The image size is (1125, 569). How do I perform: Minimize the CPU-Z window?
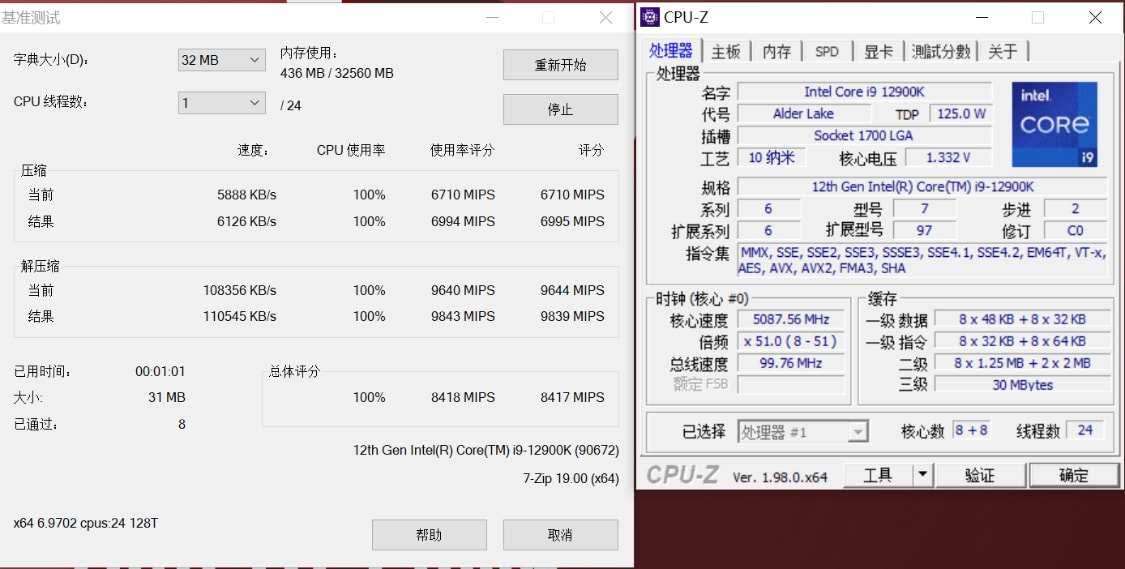pos(982,18)
